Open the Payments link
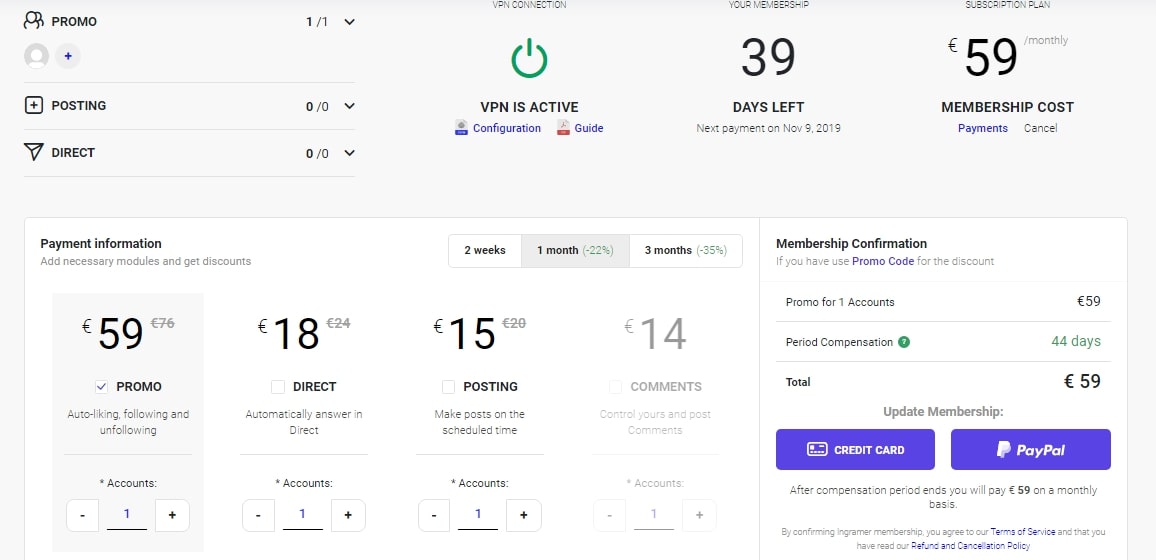The width and height of the screenshot is (1156, 560). click(x=983, y=128)
